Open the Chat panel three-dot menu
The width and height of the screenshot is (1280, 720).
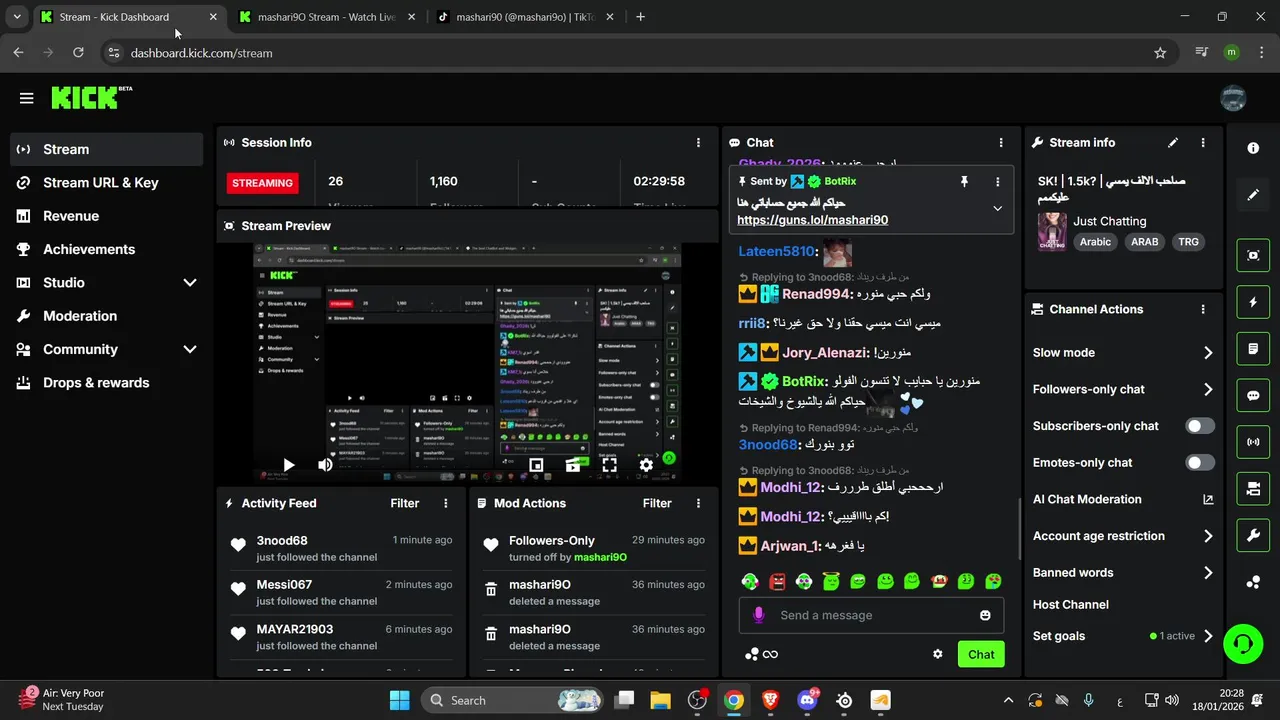pos(1000,142)
